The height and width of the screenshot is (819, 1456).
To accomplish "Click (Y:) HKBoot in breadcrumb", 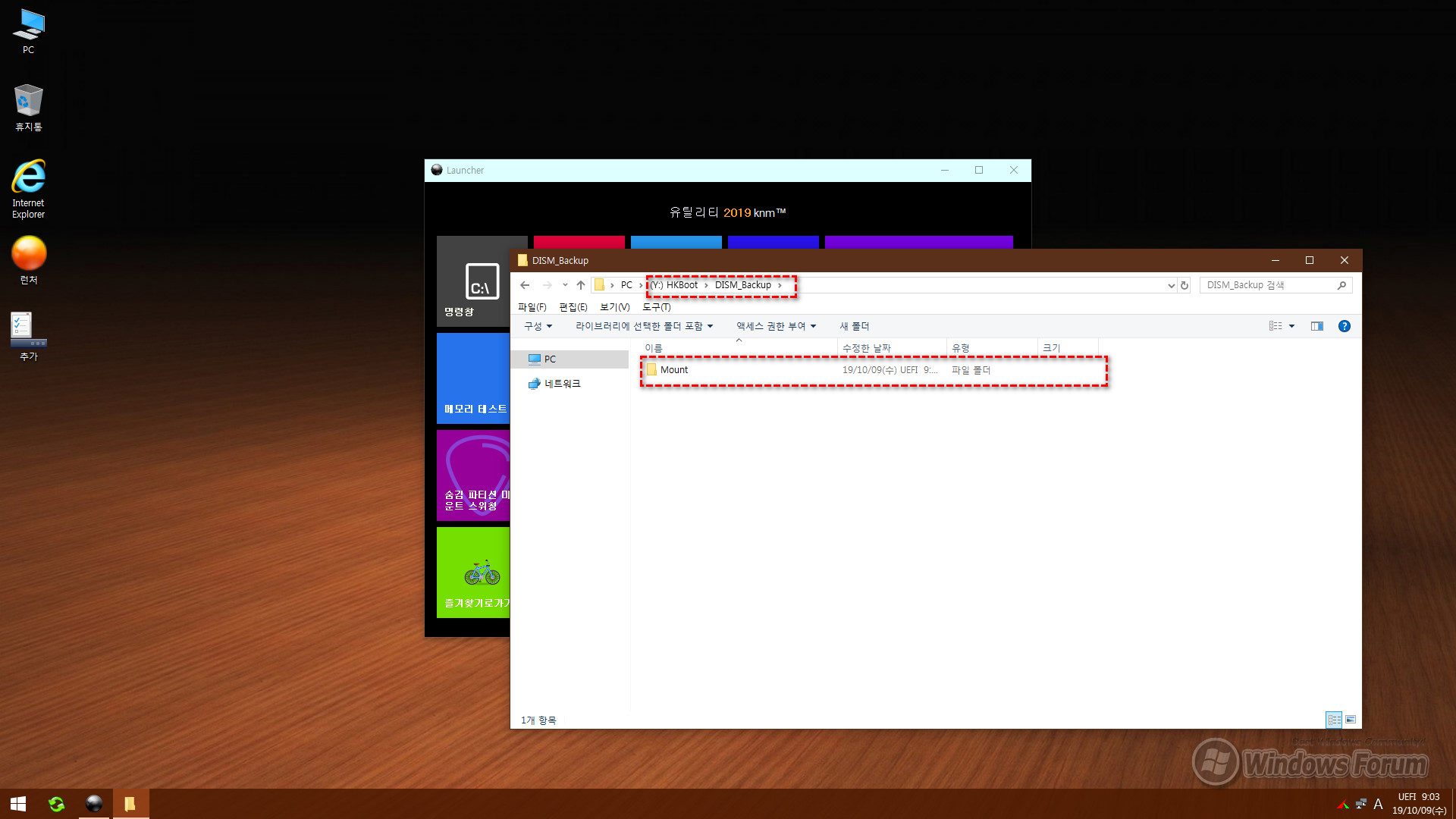I will click(x=674, y=285).
